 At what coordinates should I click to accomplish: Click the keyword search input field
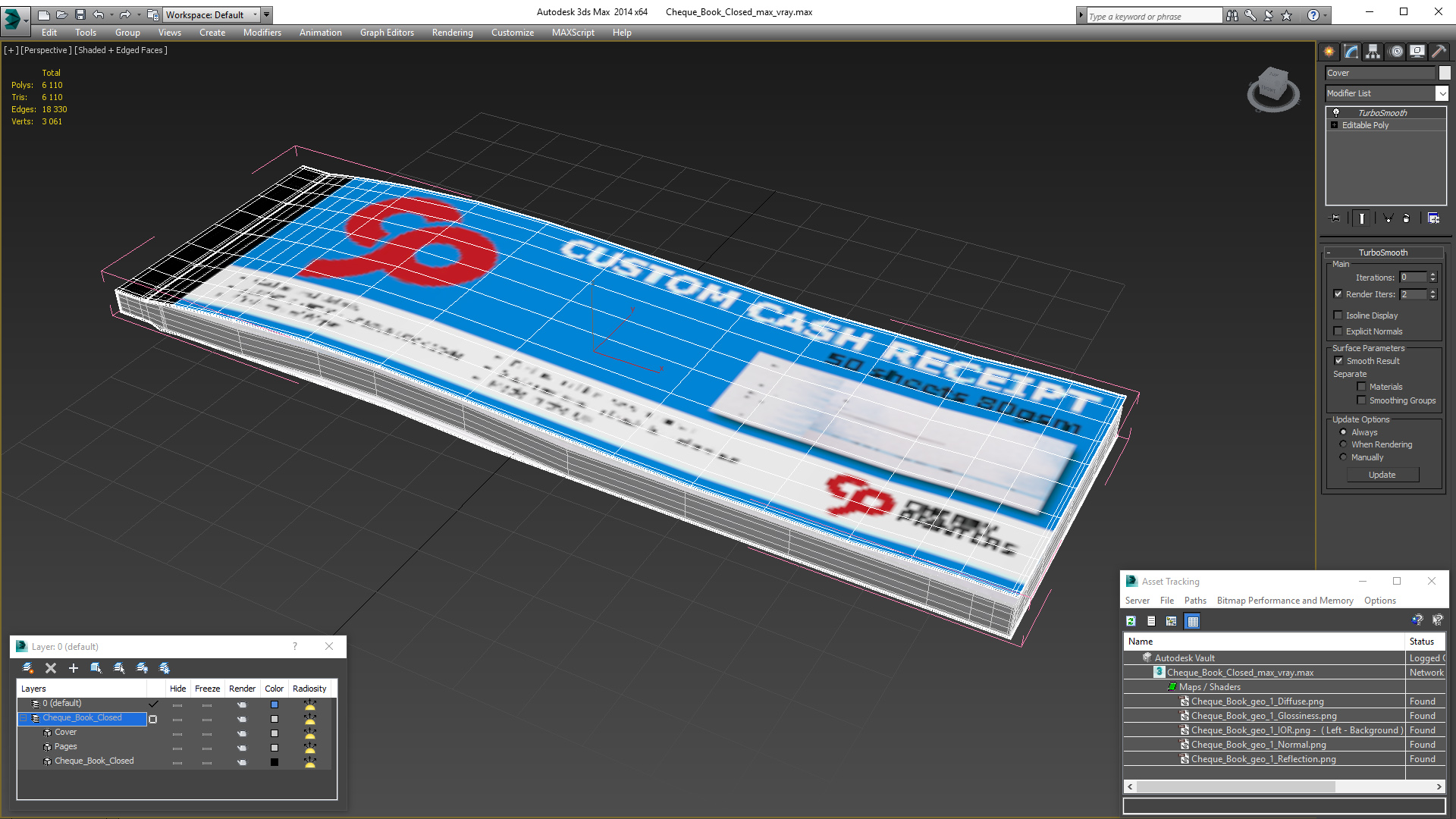coord(1153,16)
